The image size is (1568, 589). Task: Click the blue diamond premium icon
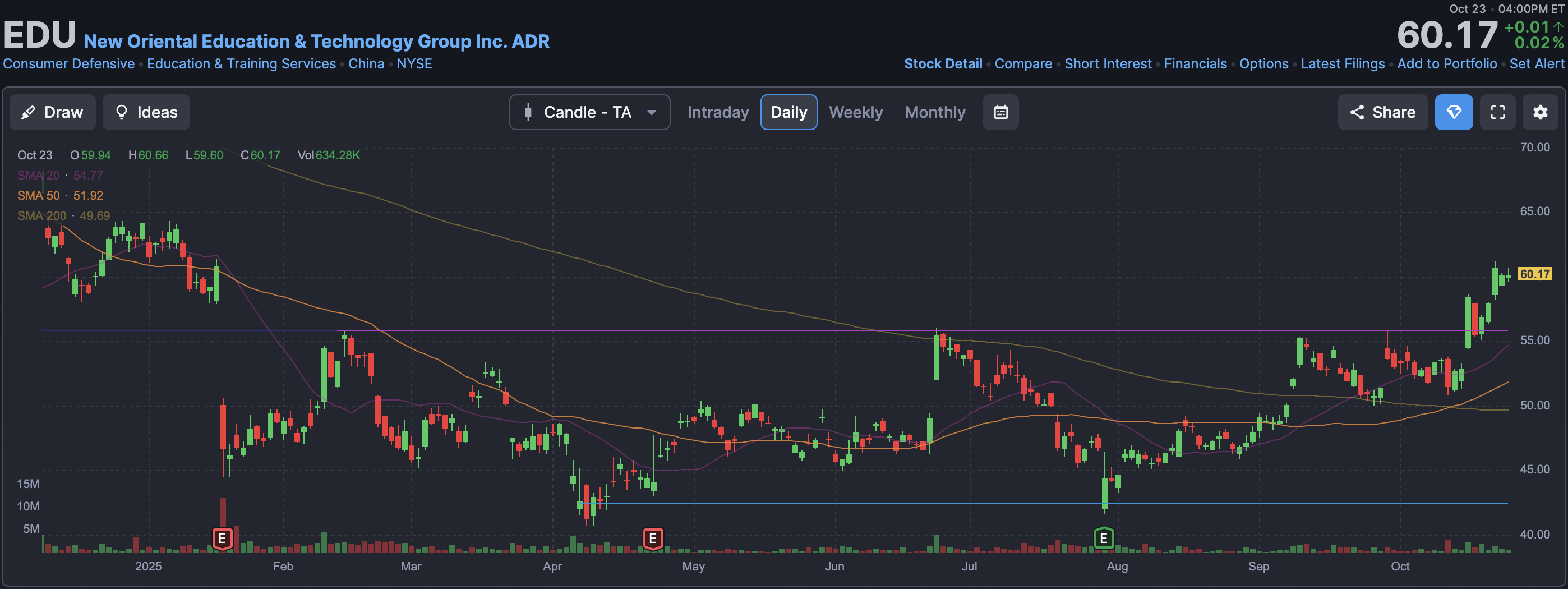(x=1454, y=112)
